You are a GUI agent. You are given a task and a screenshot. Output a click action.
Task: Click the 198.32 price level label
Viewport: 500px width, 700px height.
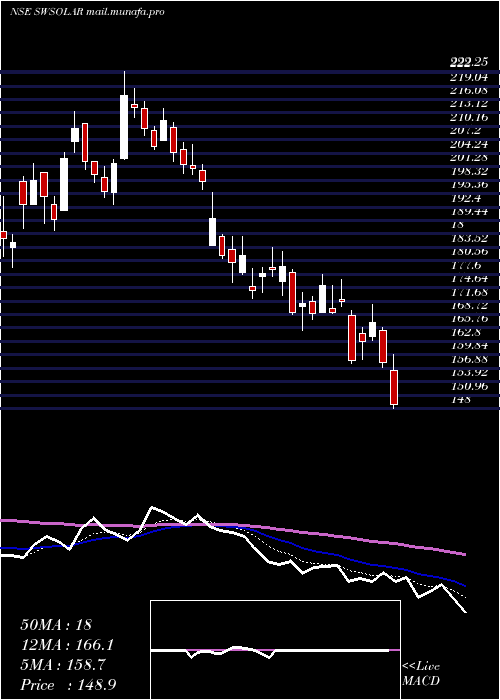click(x=469, y=171)
